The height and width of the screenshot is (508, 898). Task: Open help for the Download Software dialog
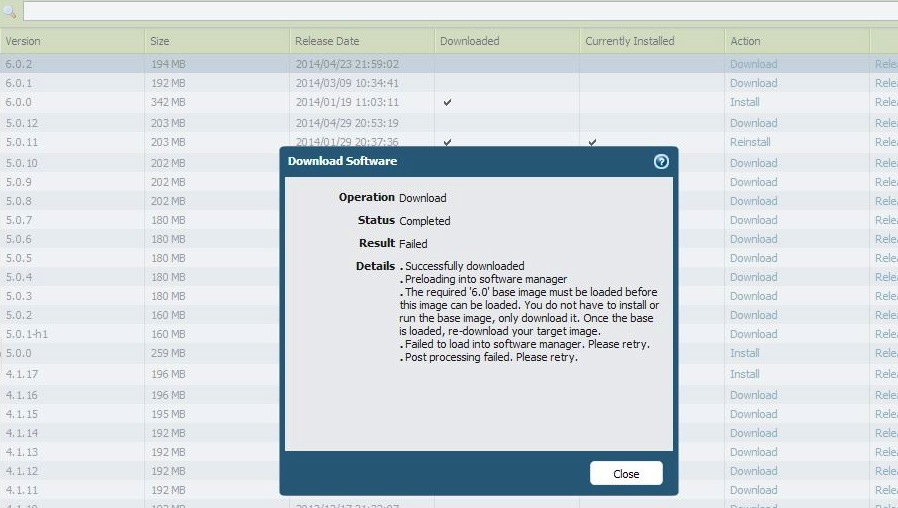(661, 162)
